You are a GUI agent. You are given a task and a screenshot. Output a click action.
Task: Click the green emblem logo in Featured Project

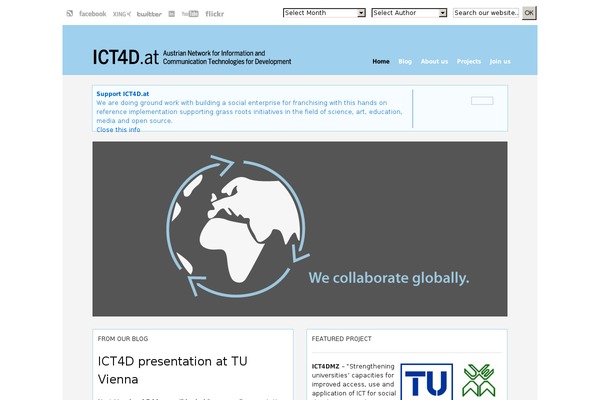click(479, 381)
